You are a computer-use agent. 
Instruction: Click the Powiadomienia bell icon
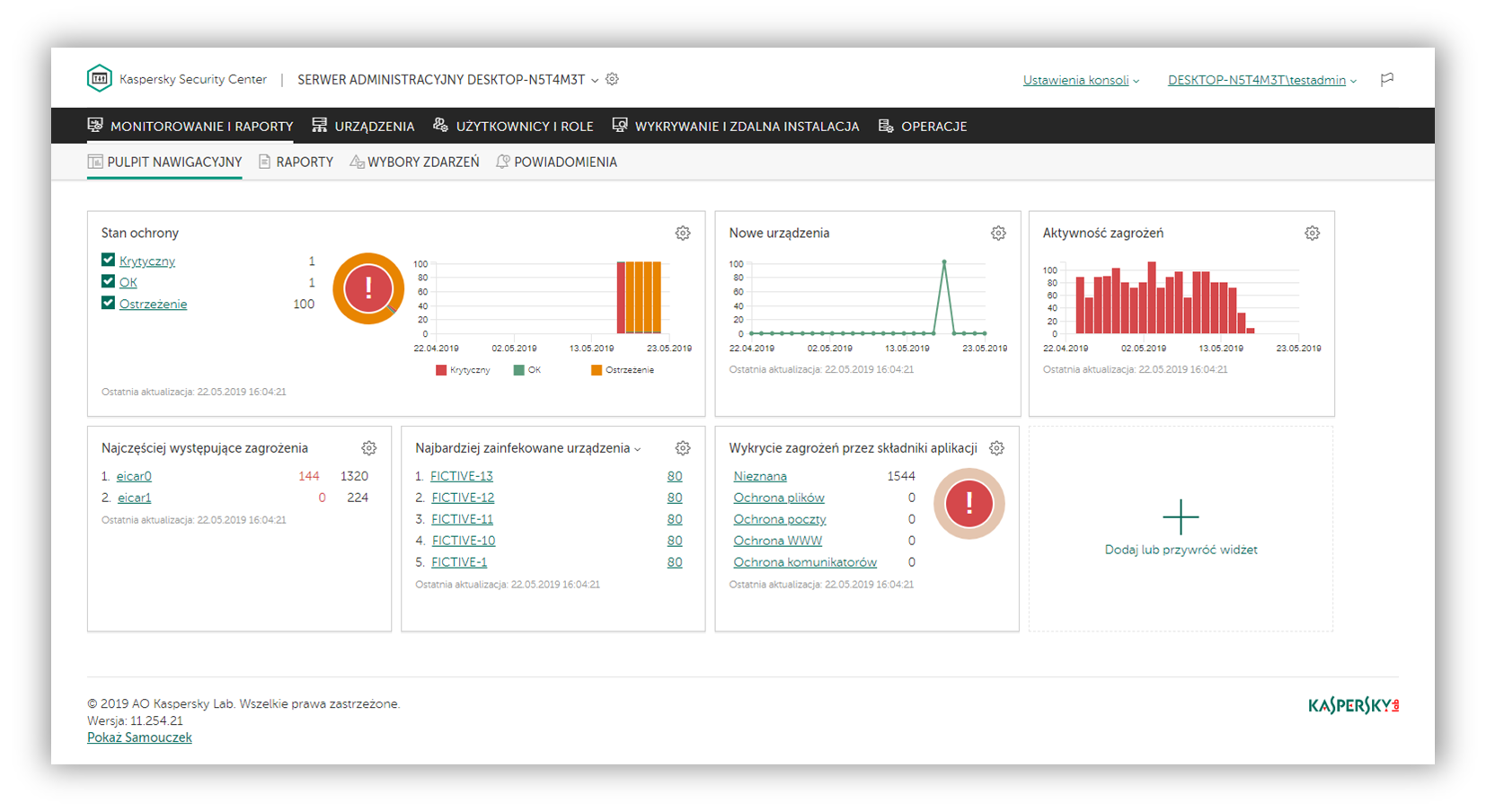[x=503, y=162]
